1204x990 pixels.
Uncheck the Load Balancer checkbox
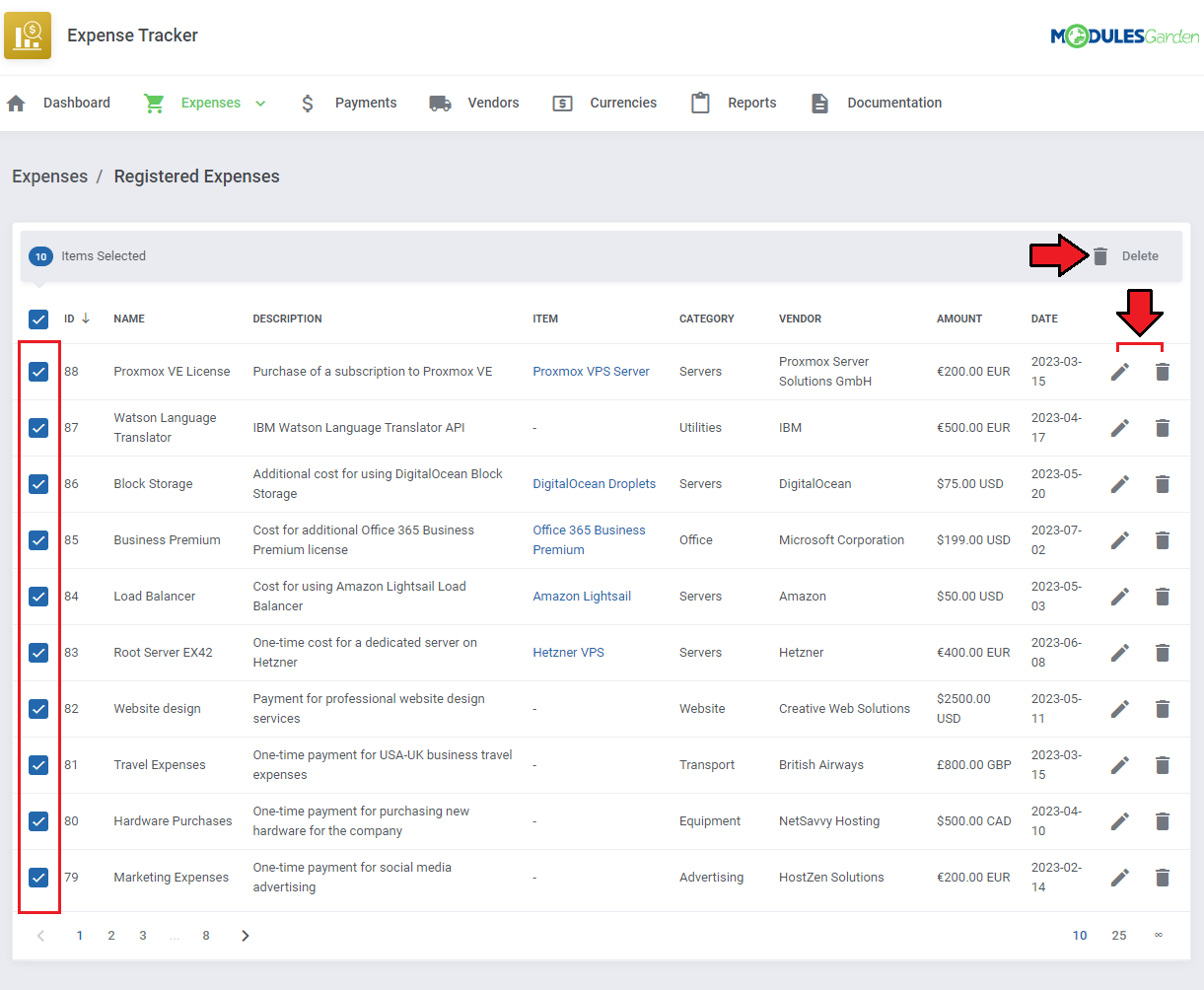pyautogui.click(x=38, y=597)
